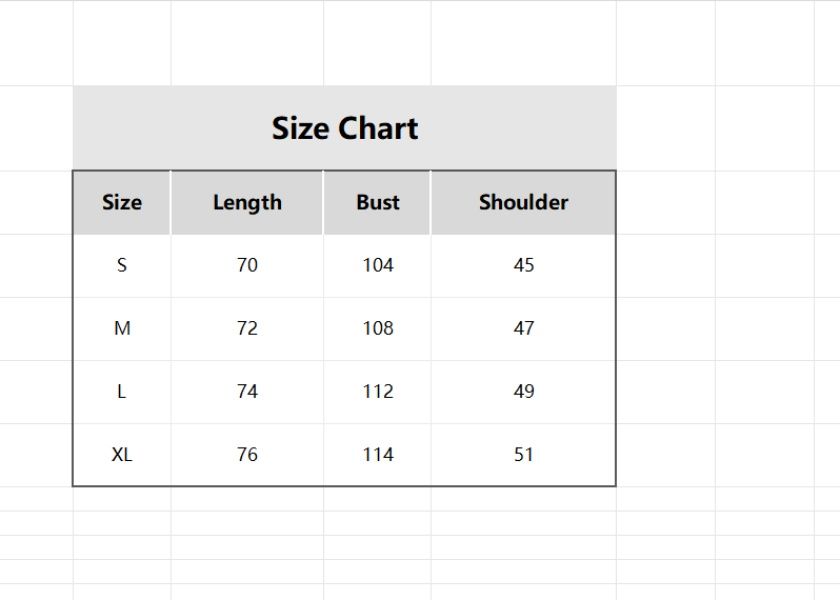This screenshot has height=600, width=840.
Task: Select the cell showing 76
Action: pos(247,454)
